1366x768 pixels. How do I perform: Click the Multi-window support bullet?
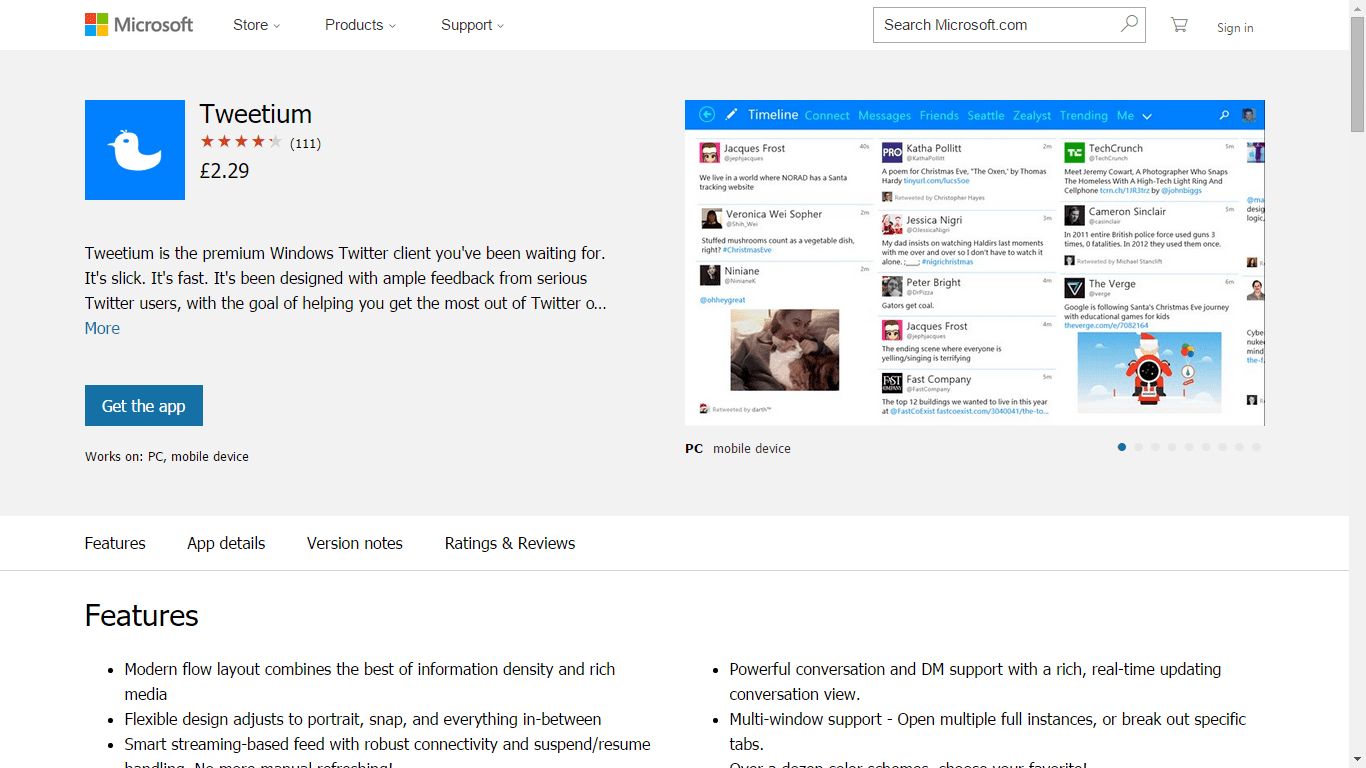[x=988, y=732]
